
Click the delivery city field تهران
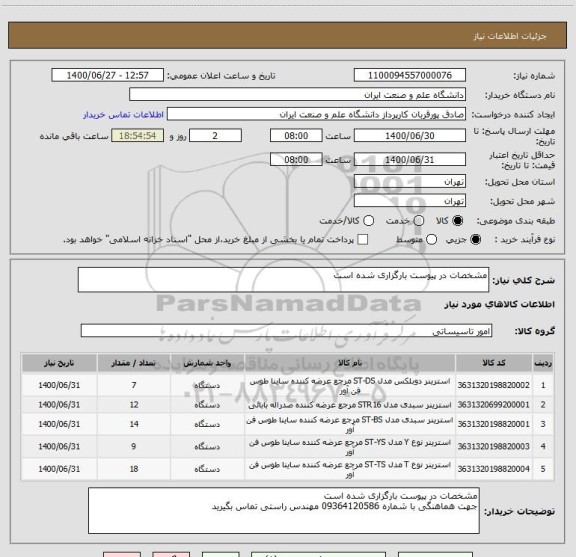click(410, 201)
